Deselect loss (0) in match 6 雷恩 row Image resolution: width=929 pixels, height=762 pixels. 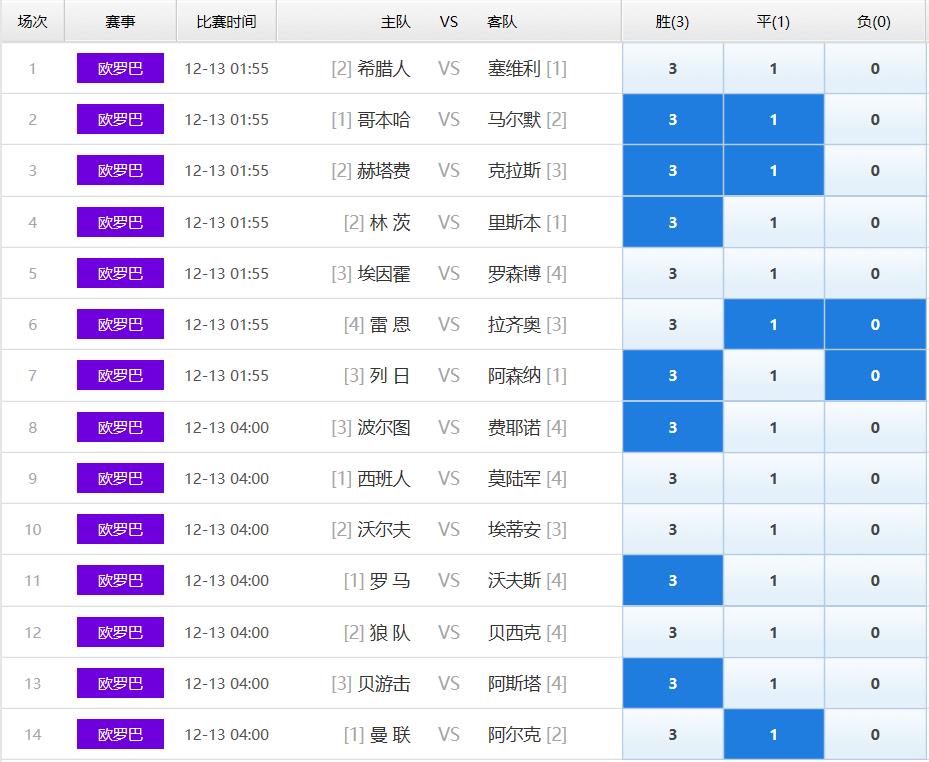(874, 324)
